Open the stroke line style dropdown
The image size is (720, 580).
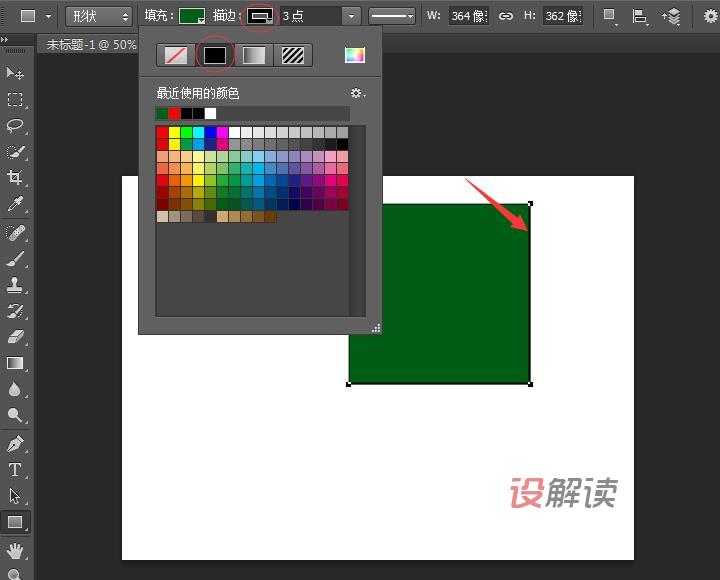(392, 16)
